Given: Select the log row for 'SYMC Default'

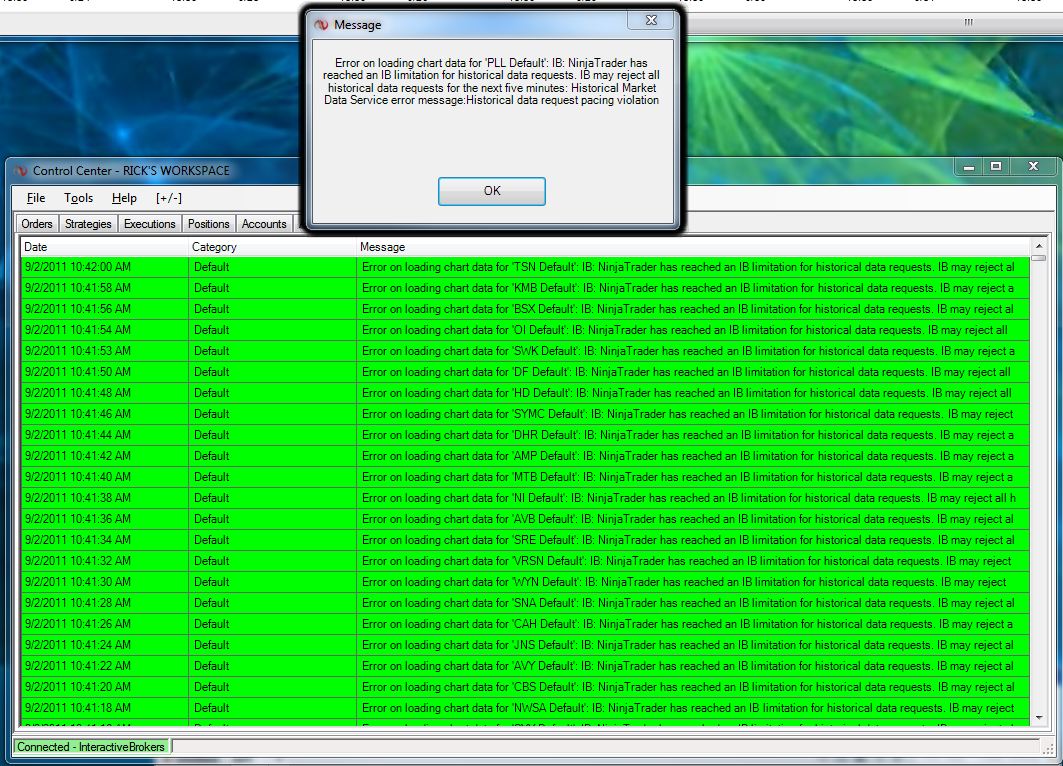Looking at the screenshot, I should (525, 414).
